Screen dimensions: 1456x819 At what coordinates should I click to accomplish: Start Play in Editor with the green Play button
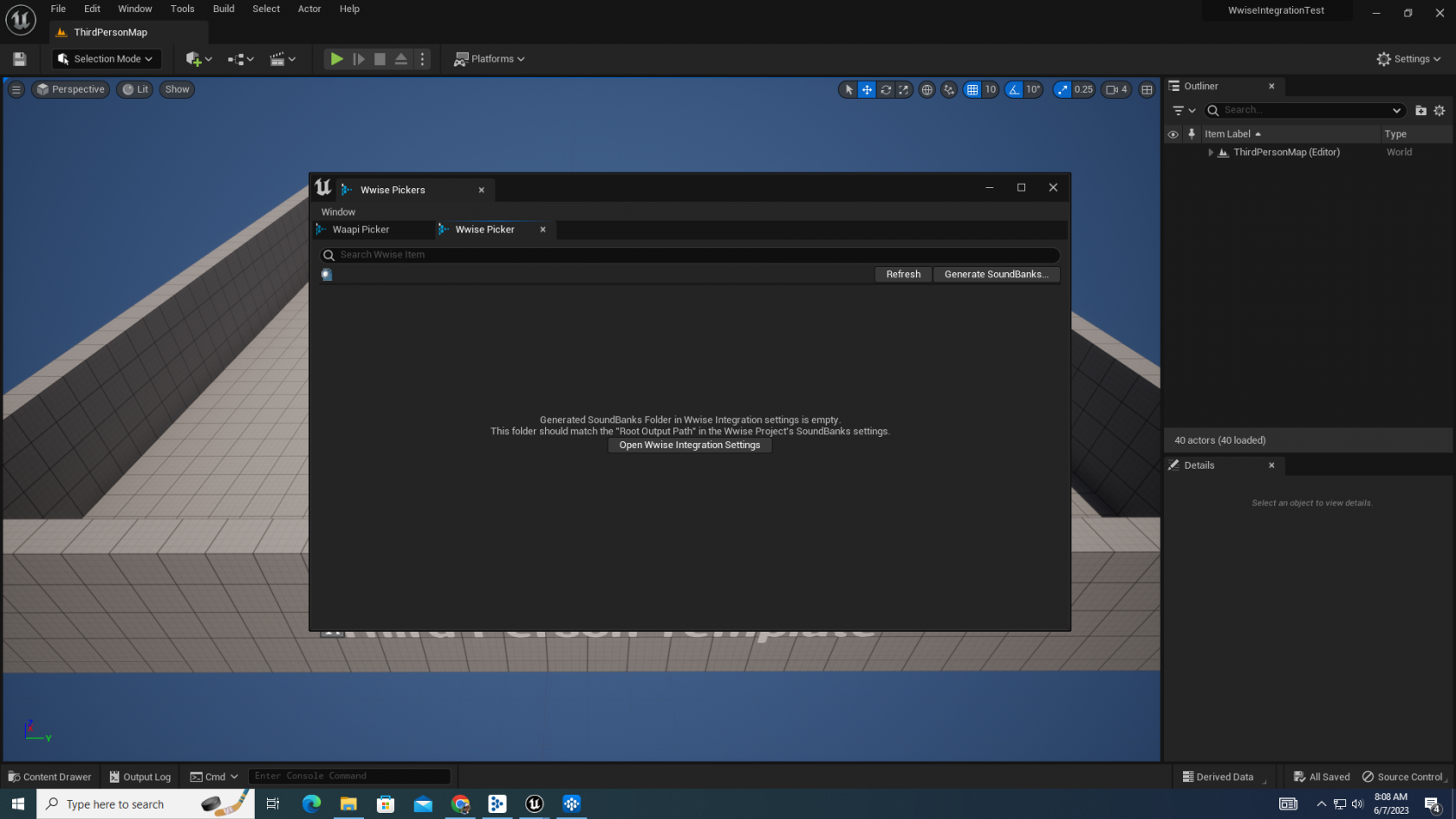(336, 59)
